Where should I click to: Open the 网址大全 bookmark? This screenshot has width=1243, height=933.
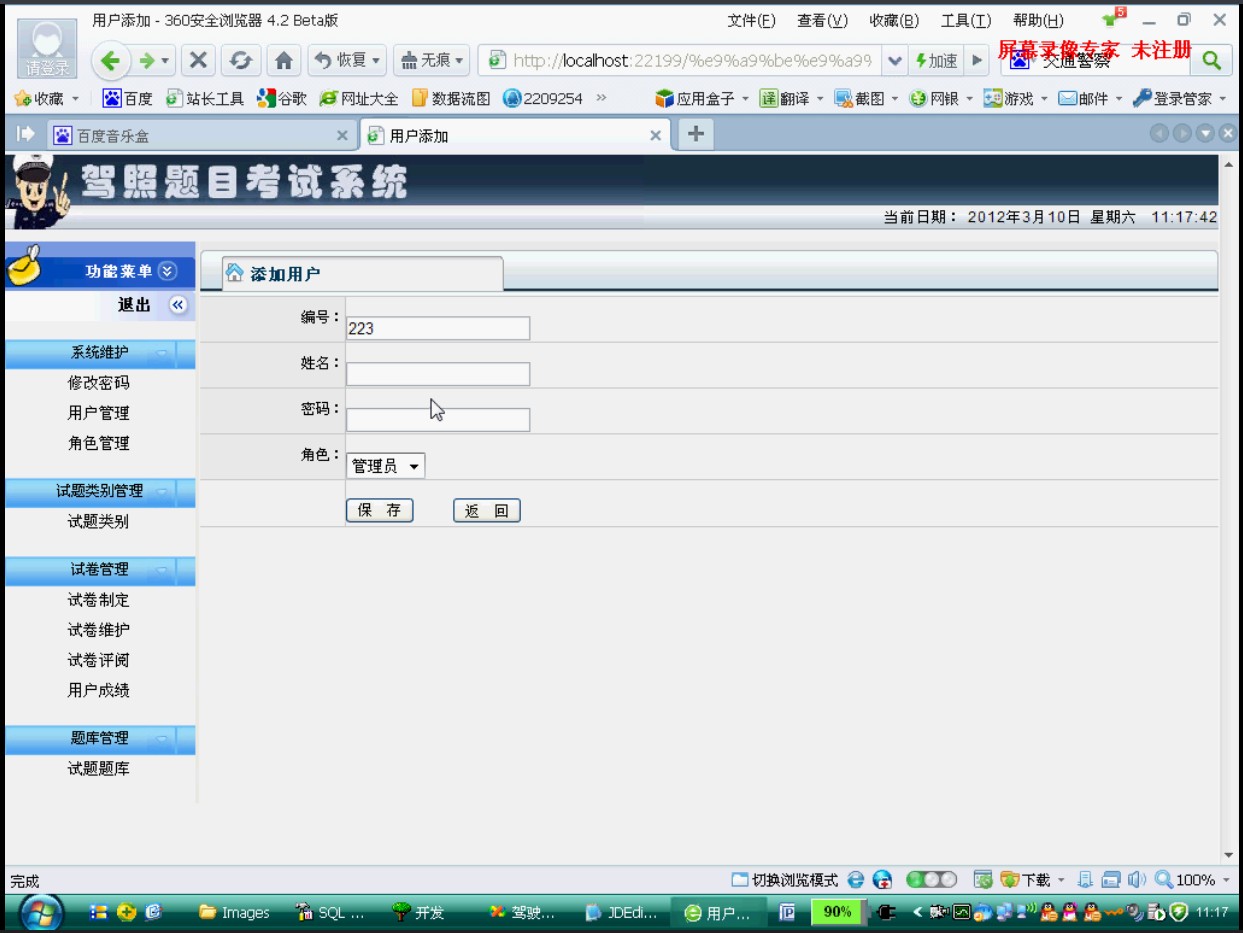pos(359,98)
